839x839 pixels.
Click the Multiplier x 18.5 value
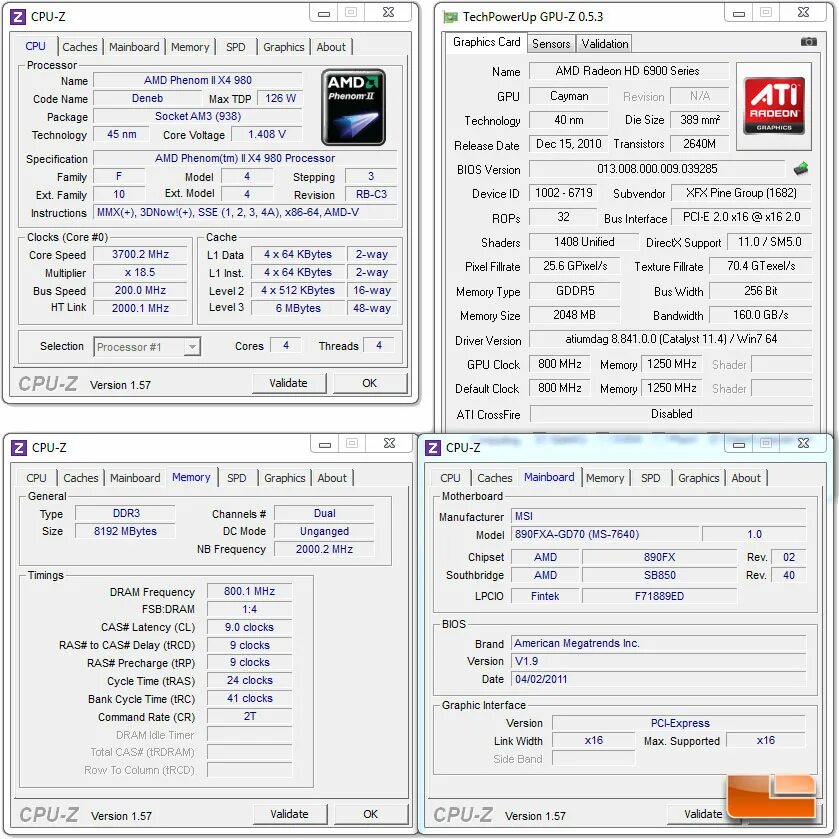coord(140,272)
